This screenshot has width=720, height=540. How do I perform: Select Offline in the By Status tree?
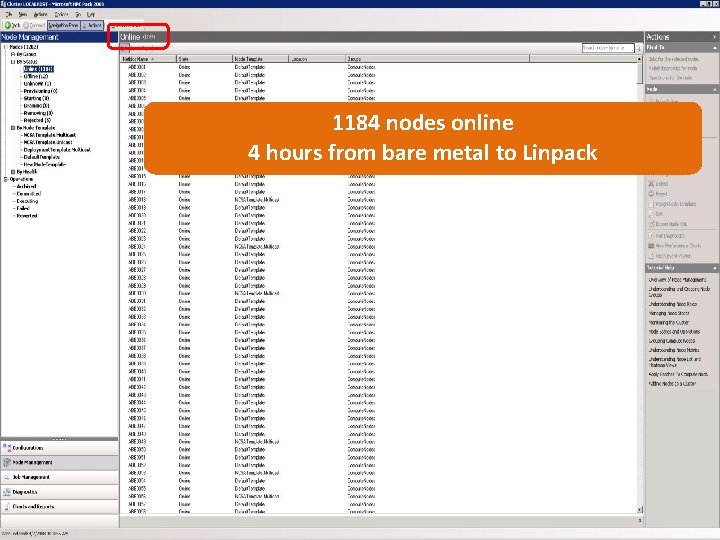36,76
